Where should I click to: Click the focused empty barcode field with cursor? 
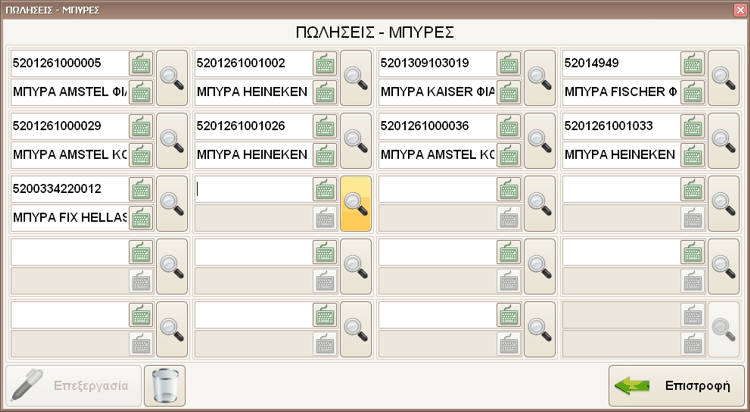point(254,189)
